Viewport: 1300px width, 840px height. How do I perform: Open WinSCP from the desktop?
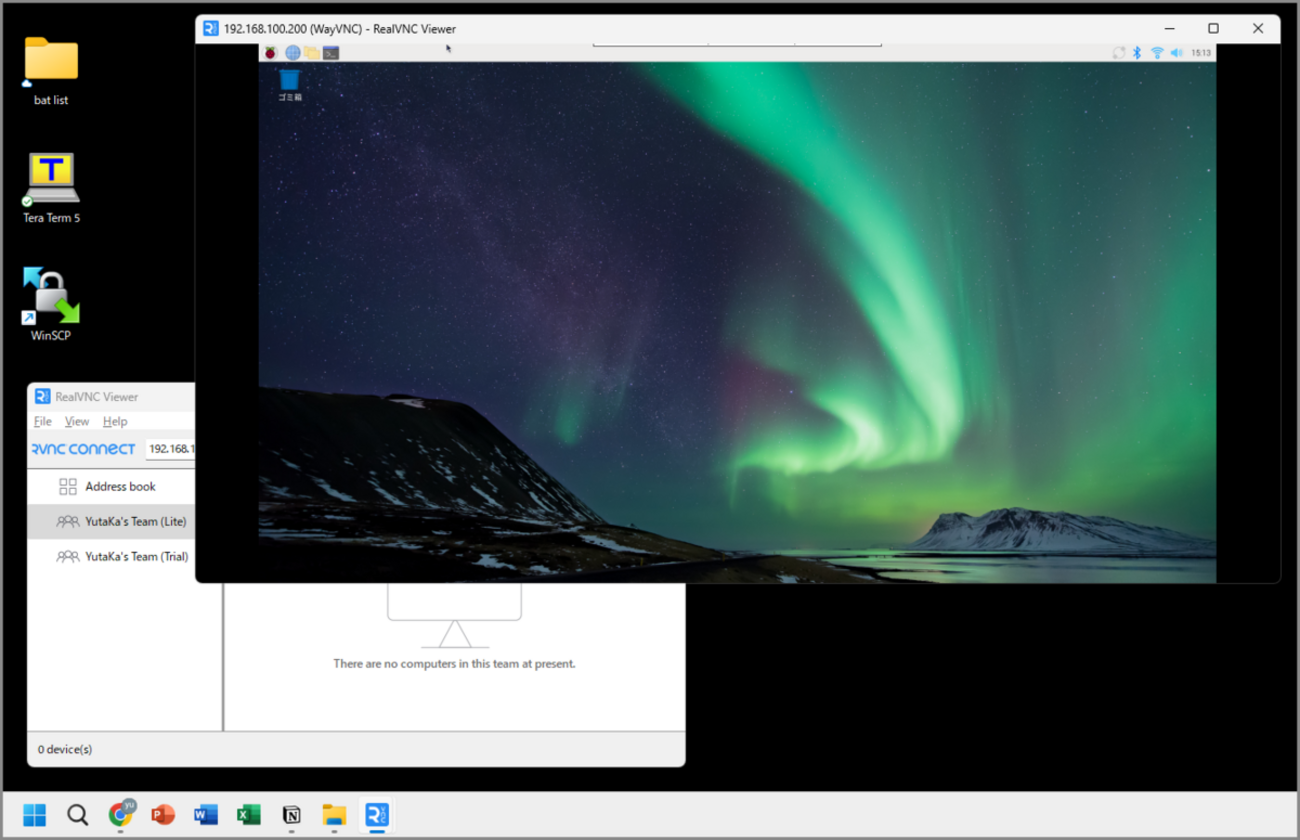tap(50, 302)
